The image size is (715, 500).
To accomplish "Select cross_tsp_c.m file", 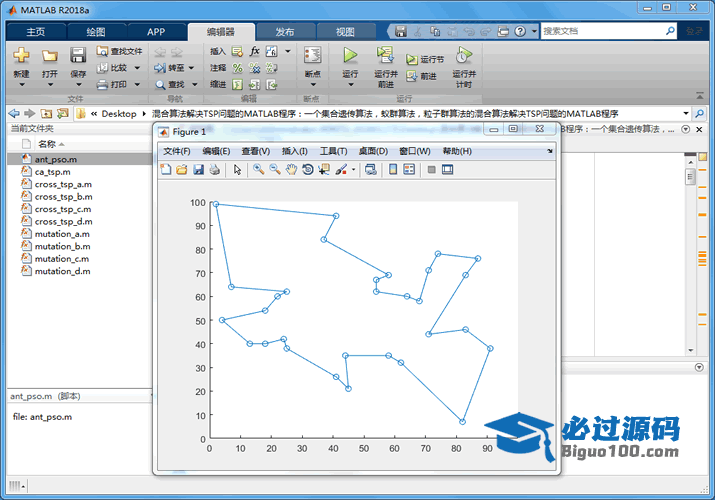I will coord(80,209).
